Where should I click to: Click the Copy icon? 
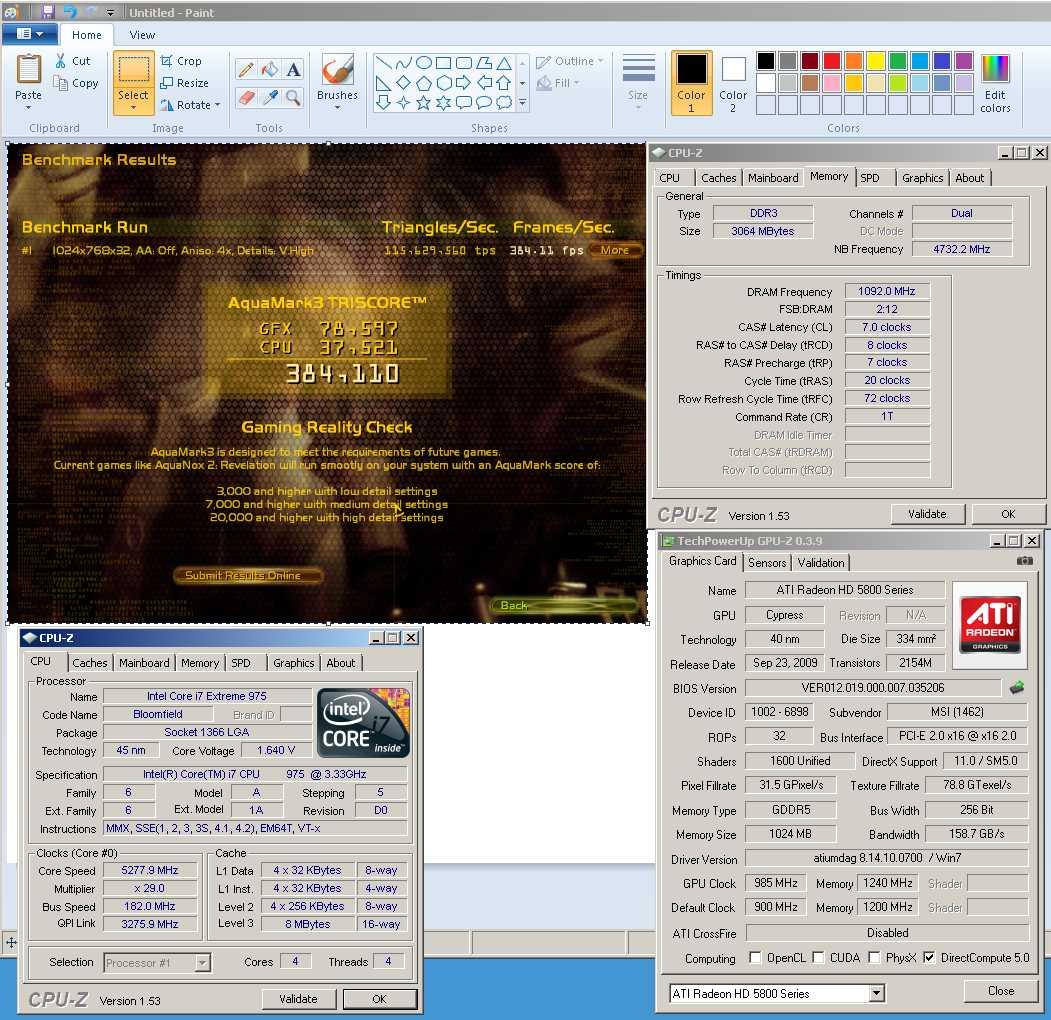pos(61,83)
